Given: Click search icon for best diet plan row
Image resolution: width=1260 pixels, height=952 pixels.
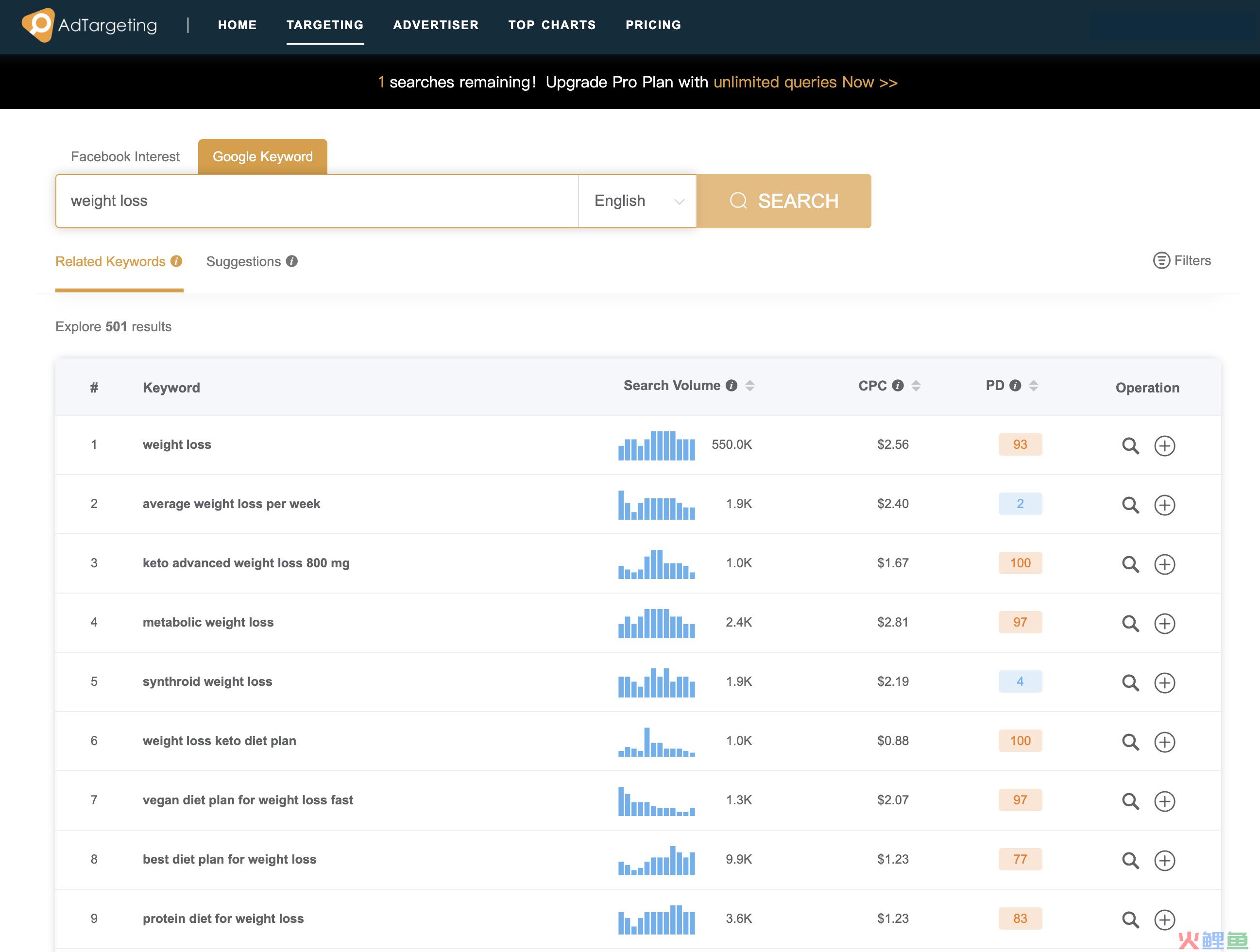Looking at the screenshot, I should (x=1130, y=860).
